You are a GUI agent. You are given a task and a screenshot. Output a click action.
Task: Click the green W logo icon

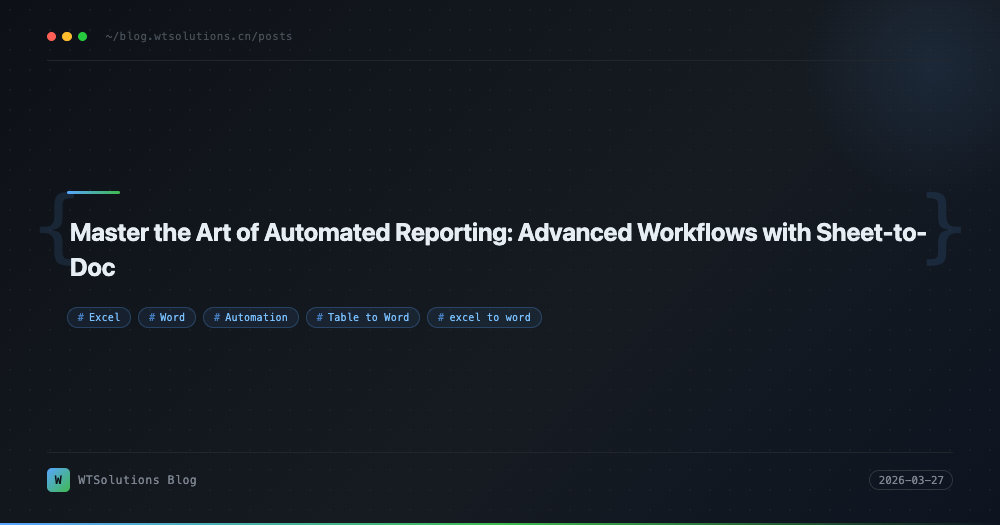[x=59, y=480]
